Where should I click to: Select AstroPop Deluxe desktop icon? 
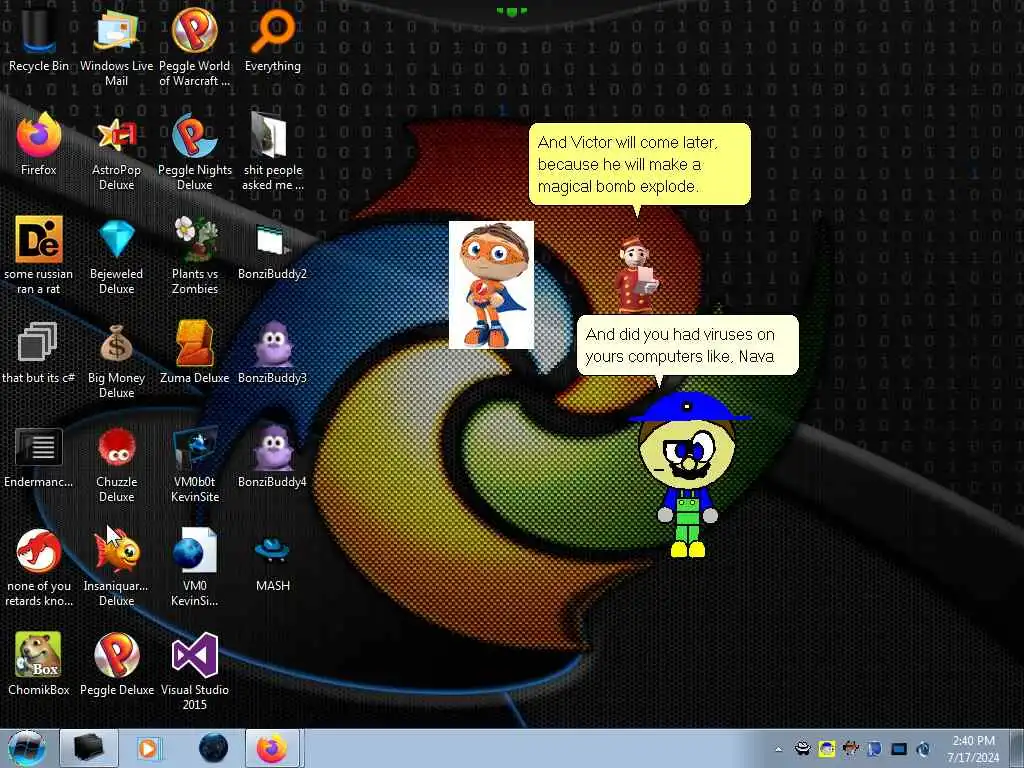coord(116,152)
